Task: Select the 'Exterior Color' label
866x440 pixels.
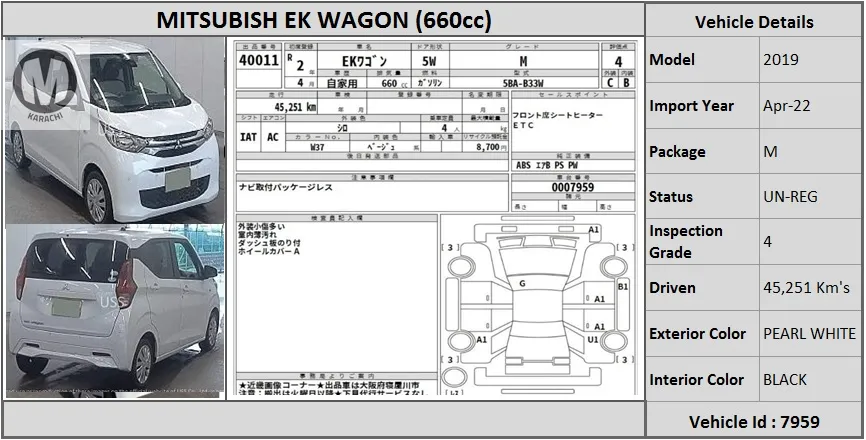Action: point(698,333)
